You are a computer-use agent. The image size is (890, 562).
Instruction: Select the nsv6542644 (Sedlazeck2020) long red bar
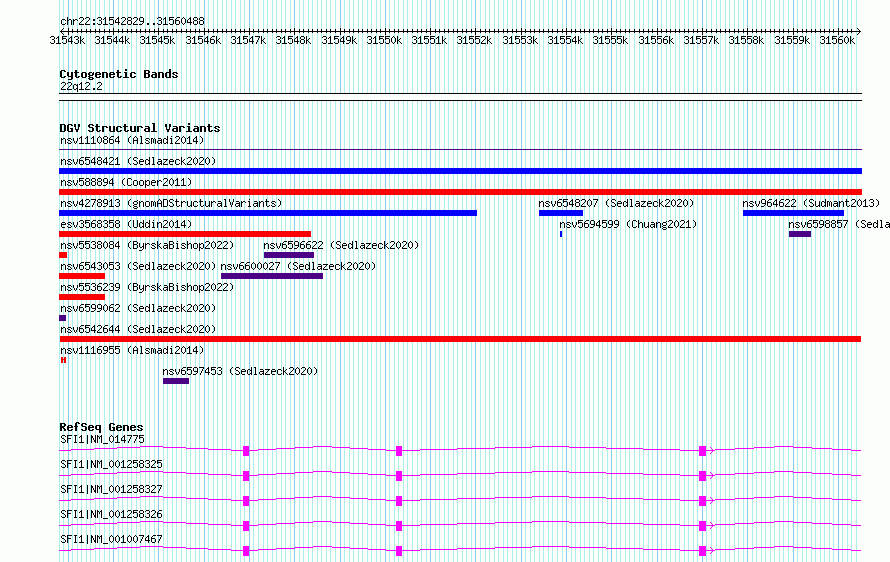coord(460,339)
